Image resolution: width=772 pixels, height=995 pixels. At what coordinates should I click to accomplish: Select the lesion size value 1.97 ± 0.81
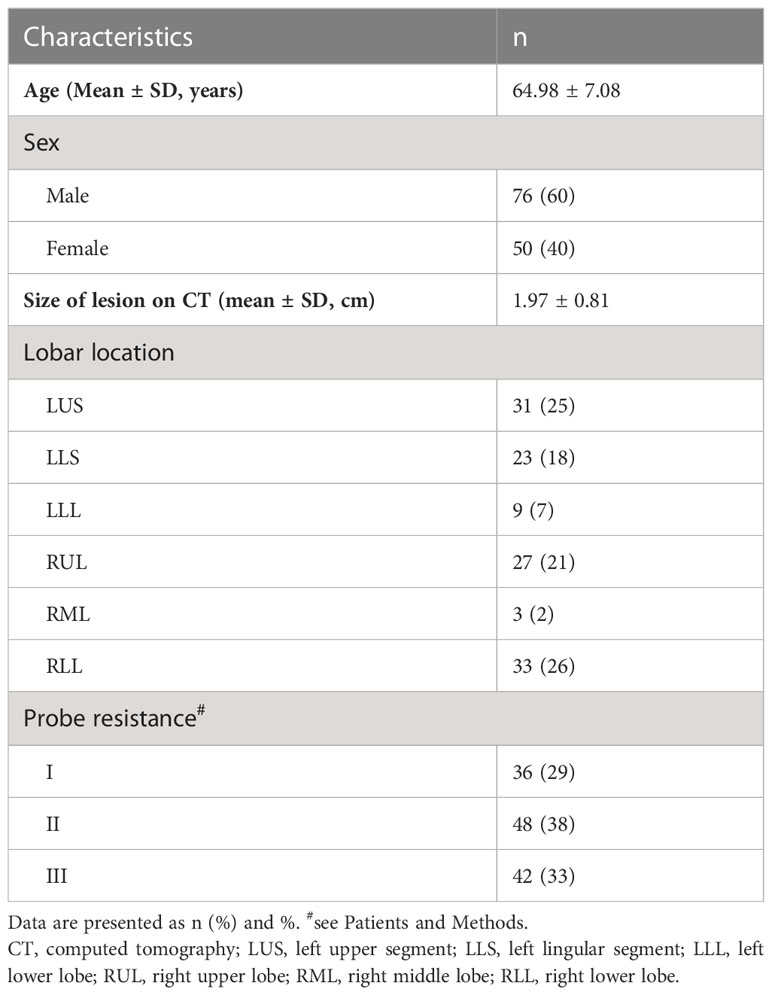[x=560, y=300]
